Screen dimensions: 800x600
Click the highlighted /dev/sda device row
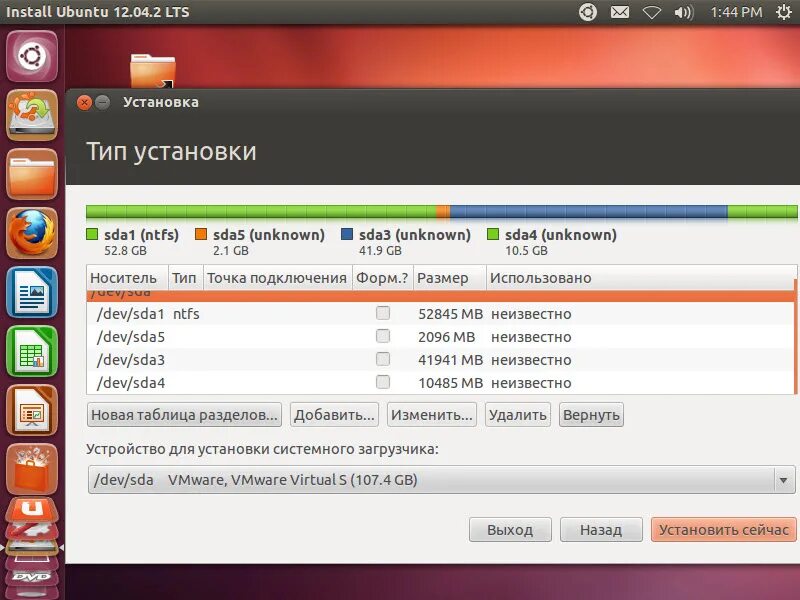pos(441,296)
